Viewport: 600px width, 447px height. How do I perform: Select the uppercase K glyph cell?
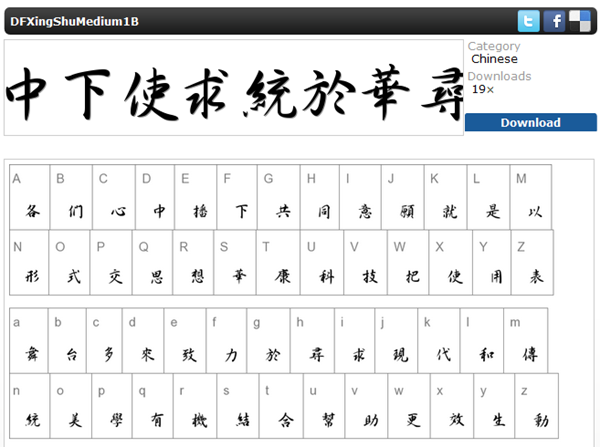pos(446,197)
